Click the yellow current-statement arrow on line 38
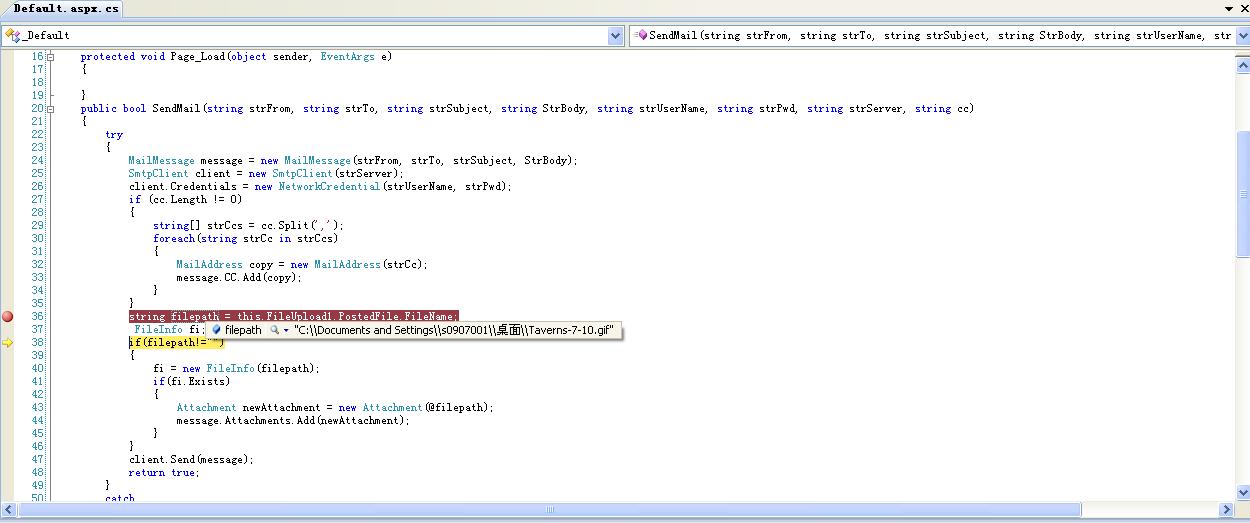The height and width of the screenshot is (523, 1250). [8, 343]
